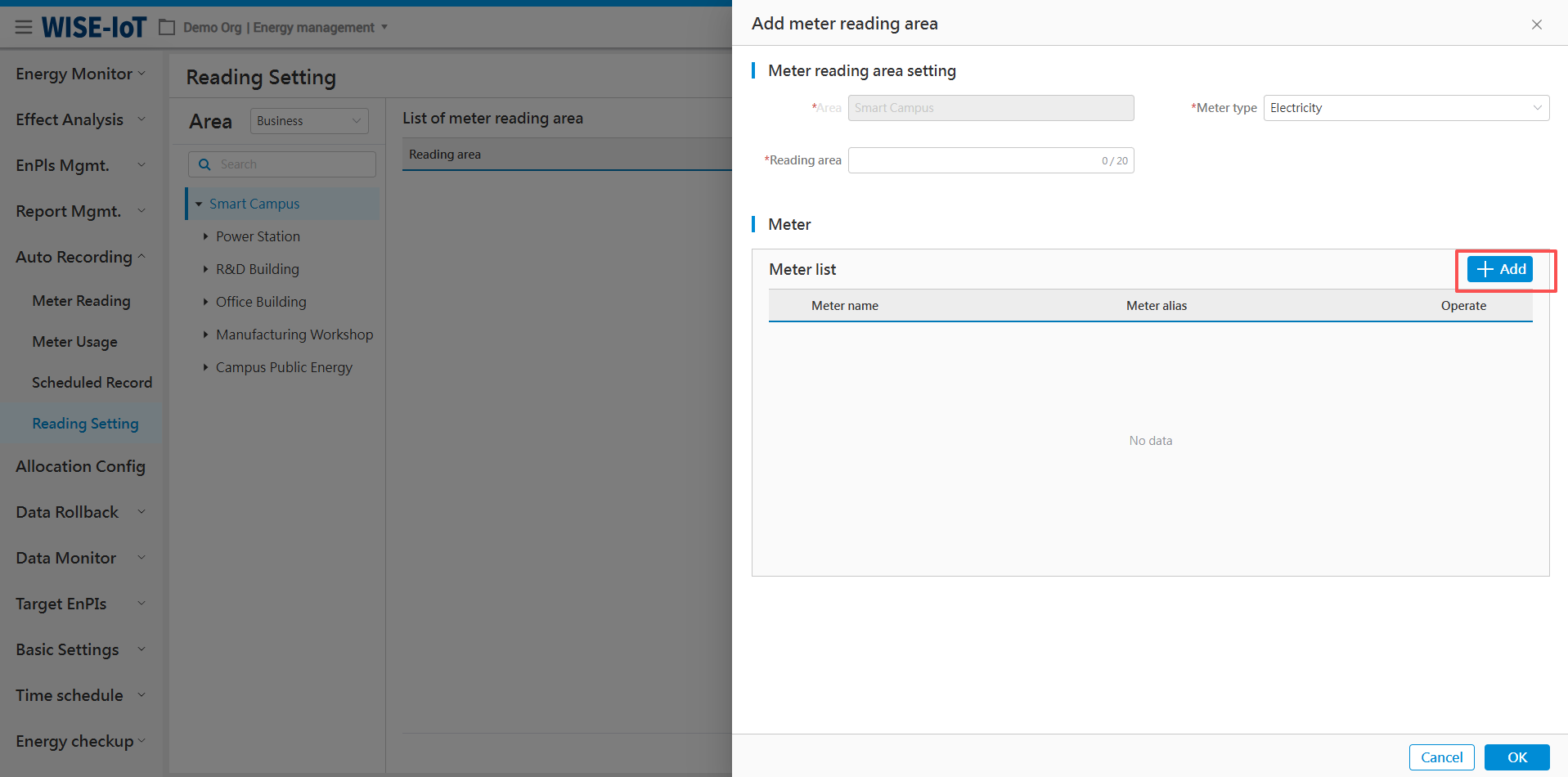Open the Meter type dropdown
The height and width of the screenshot is (777, 1568).
1405,108
